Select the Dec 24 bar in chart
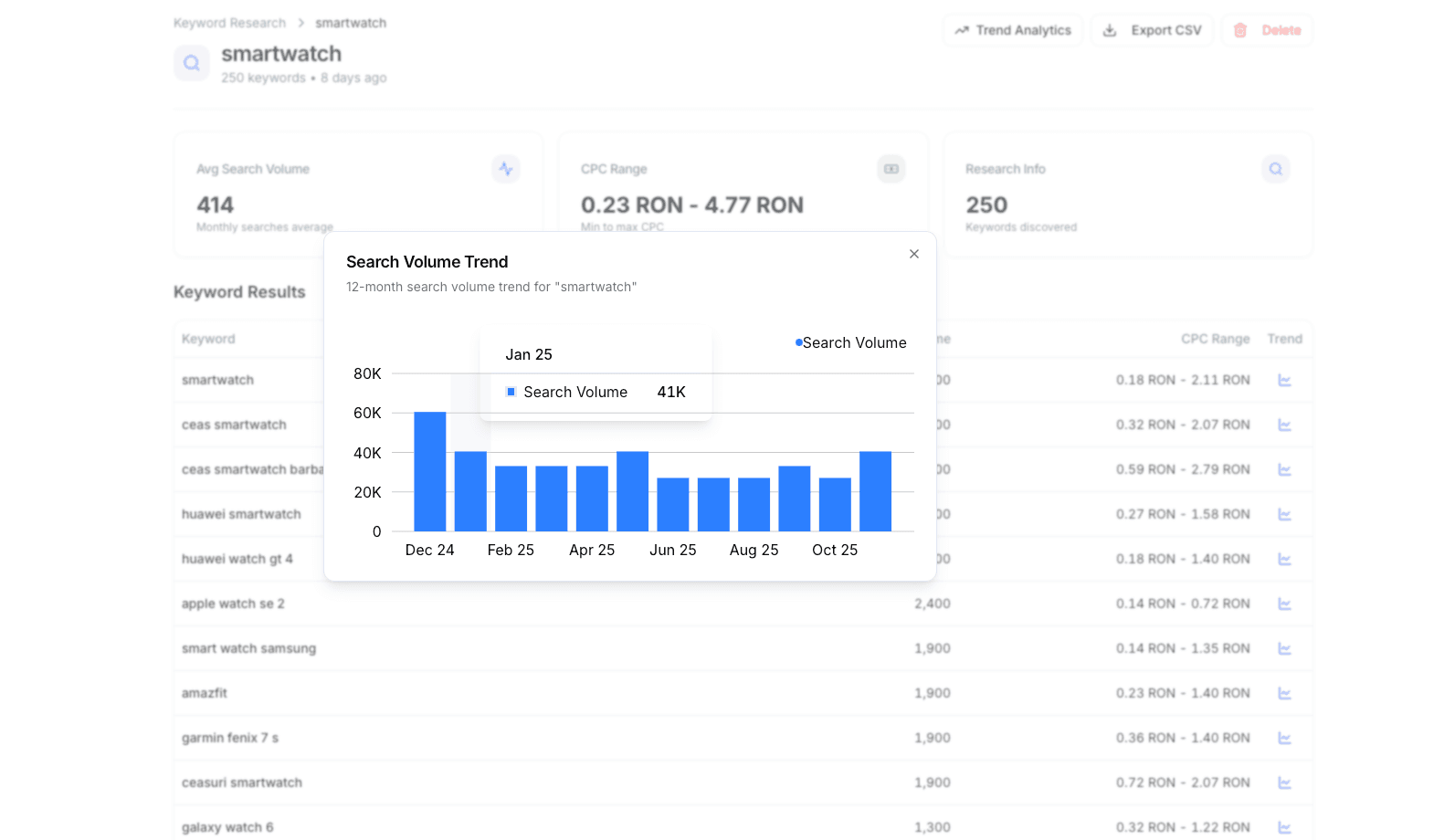This screenshot has width=1444, height=840. click(430, 472)
